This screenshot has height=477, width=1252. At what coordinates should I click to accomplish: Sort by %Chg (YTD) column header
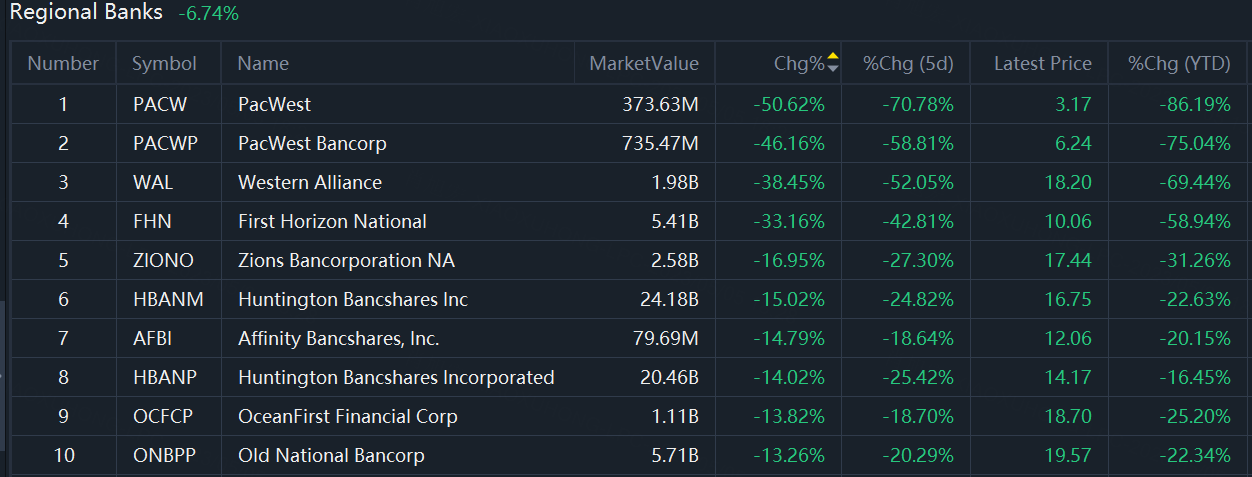coord(1179,63)
